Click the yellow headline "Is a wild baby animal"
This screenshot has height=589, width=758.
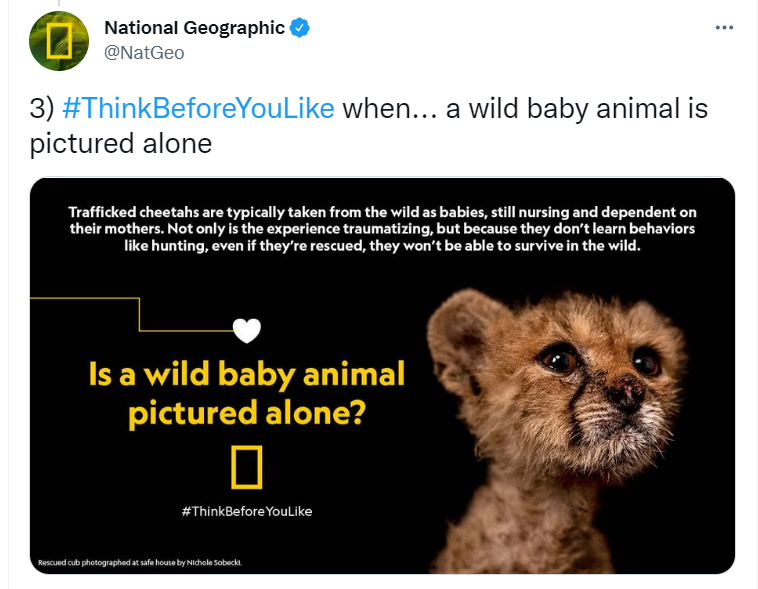click(x=247, y=375)
